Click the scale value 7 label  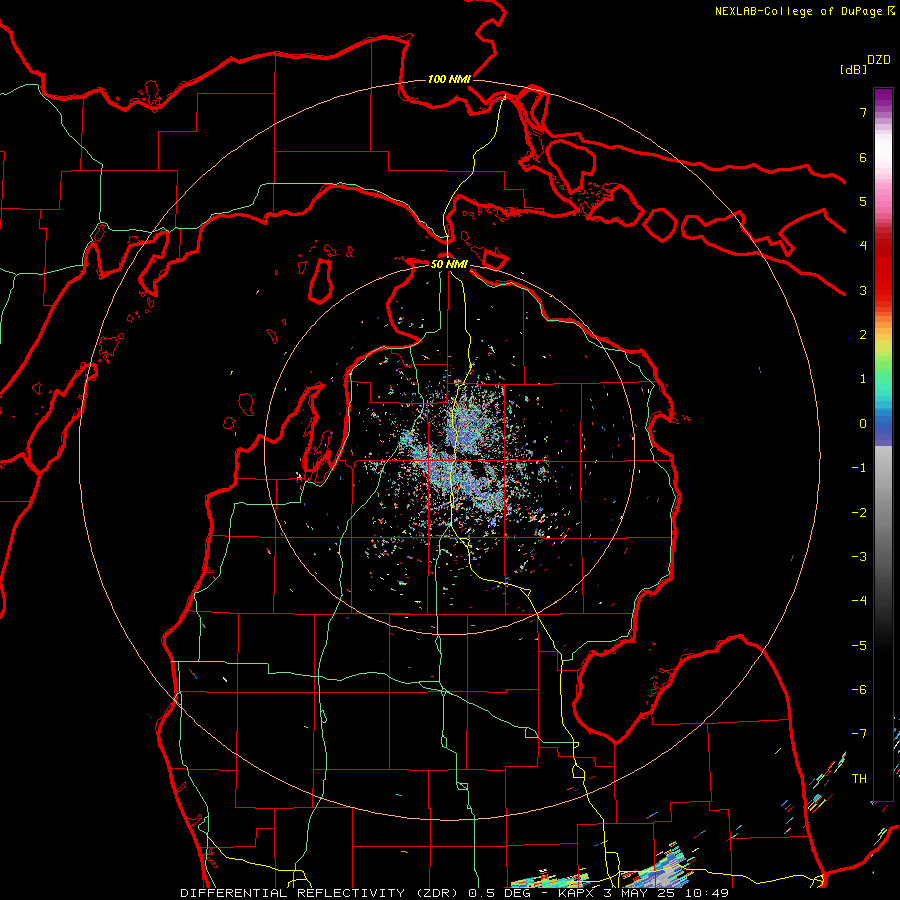pos(863,112)
